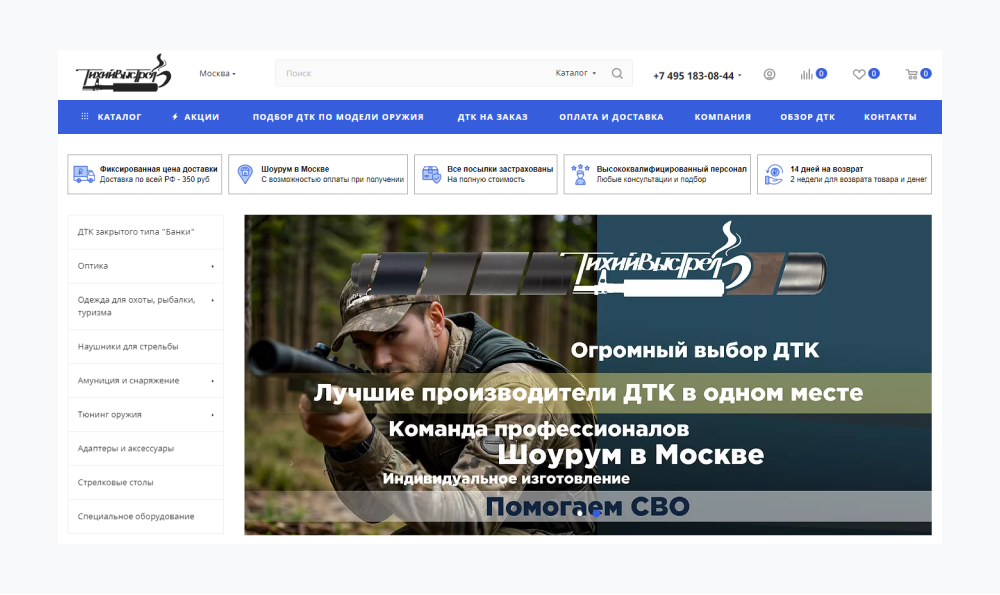The width and height of the screenshot is (1000, 595).
Task: Select ДТК закрытого типа Банки category
Action: coord(137,231)
